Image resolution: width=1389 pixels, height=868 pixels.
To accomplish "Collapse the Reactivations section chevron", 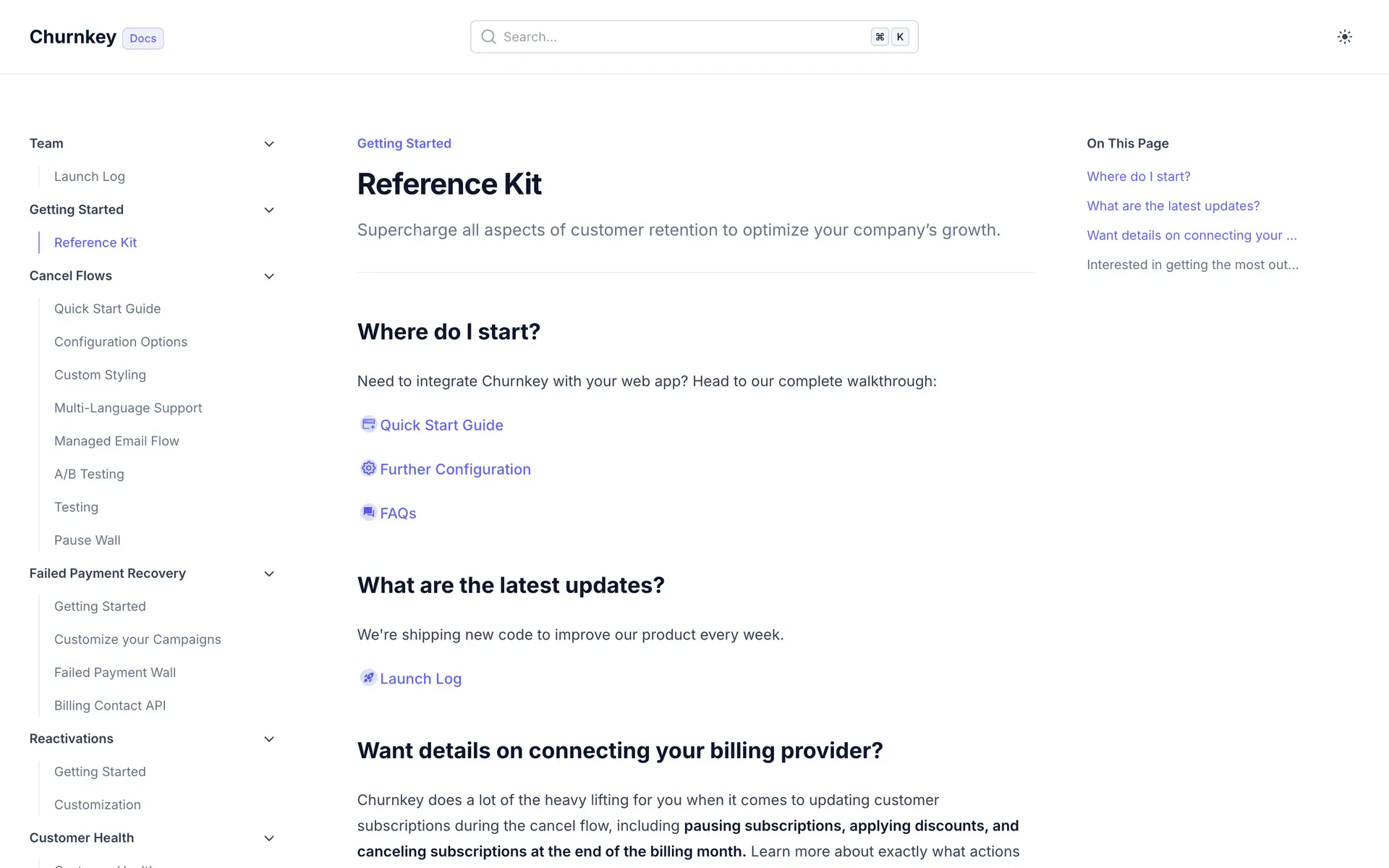I will (x=269, y=739).
